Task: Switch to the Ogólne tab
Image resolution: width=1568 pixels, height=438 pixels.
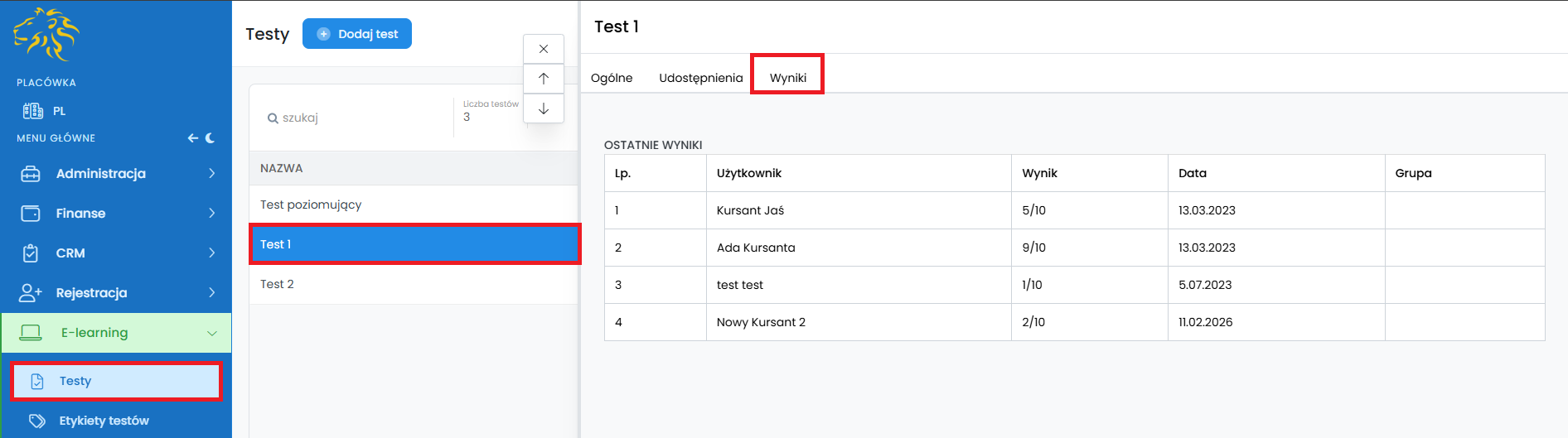Action: coord(612,78)
